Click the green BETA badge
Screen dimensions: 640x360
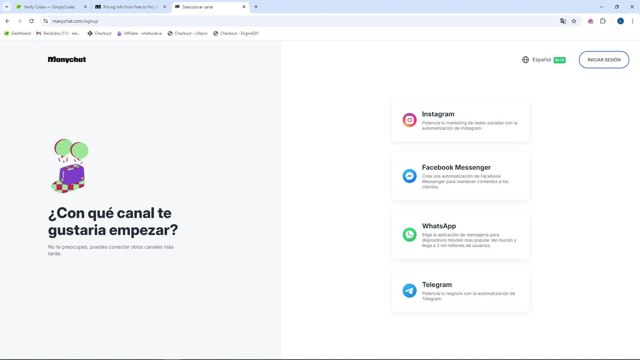pyautogui.click(x=560, y=60)
